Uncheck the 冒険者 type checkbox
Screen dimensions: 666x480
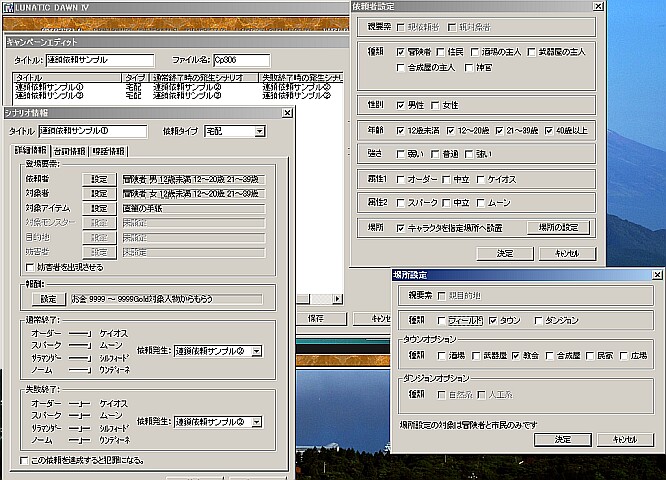click(x=401, y=49)
